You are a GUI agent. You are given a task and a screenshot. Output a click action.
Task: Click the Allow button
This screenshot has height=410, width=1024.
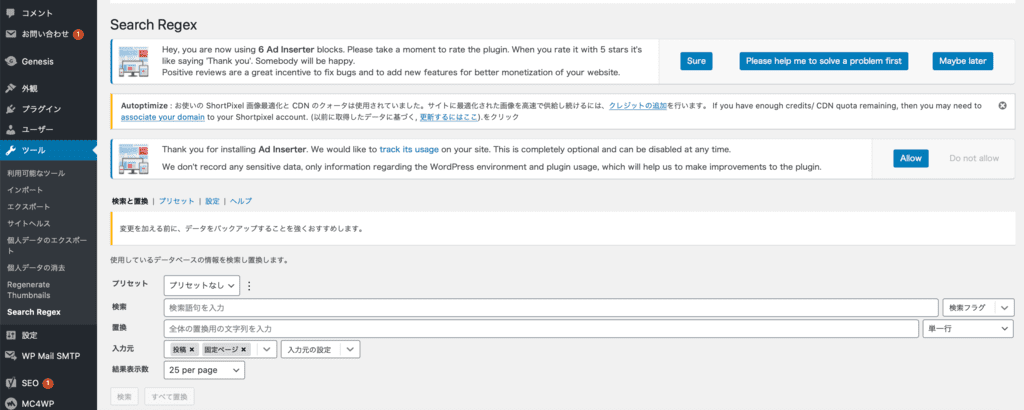(x=910, y=158)
